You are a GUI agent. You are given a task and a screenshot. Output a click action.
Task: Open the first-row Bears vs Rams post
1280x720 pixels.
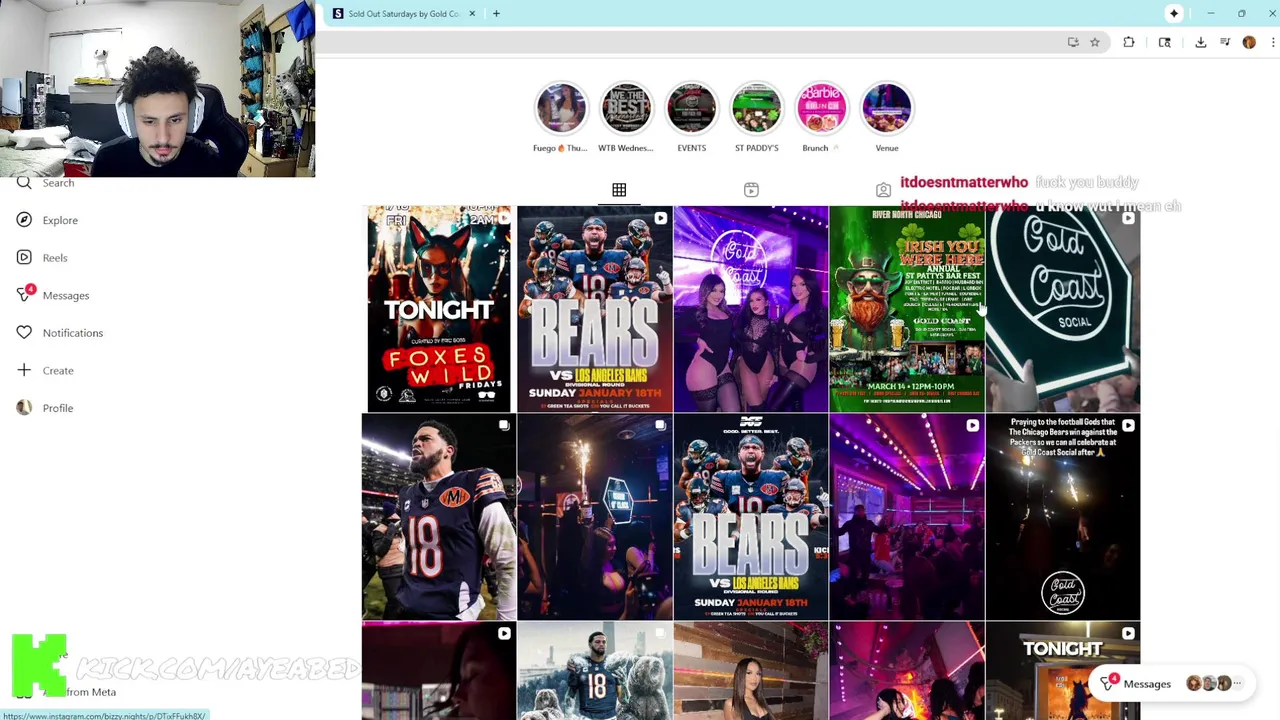click(x=594, y=309)
